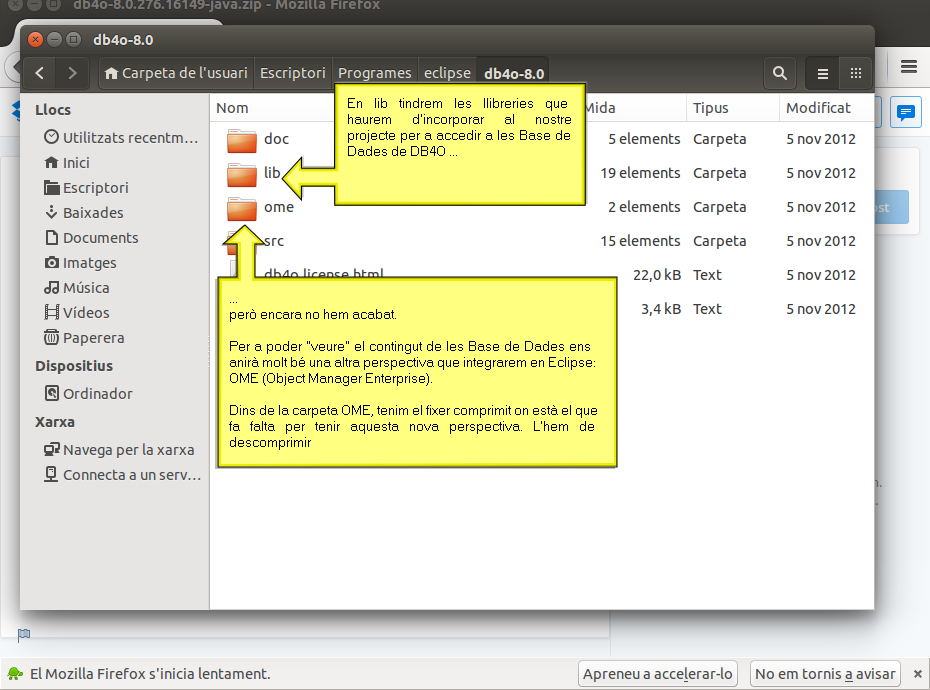The width and height of the screenshot is (930, 690).
Task: Select Navega per la xarxa
Action: tap(119, 450)
